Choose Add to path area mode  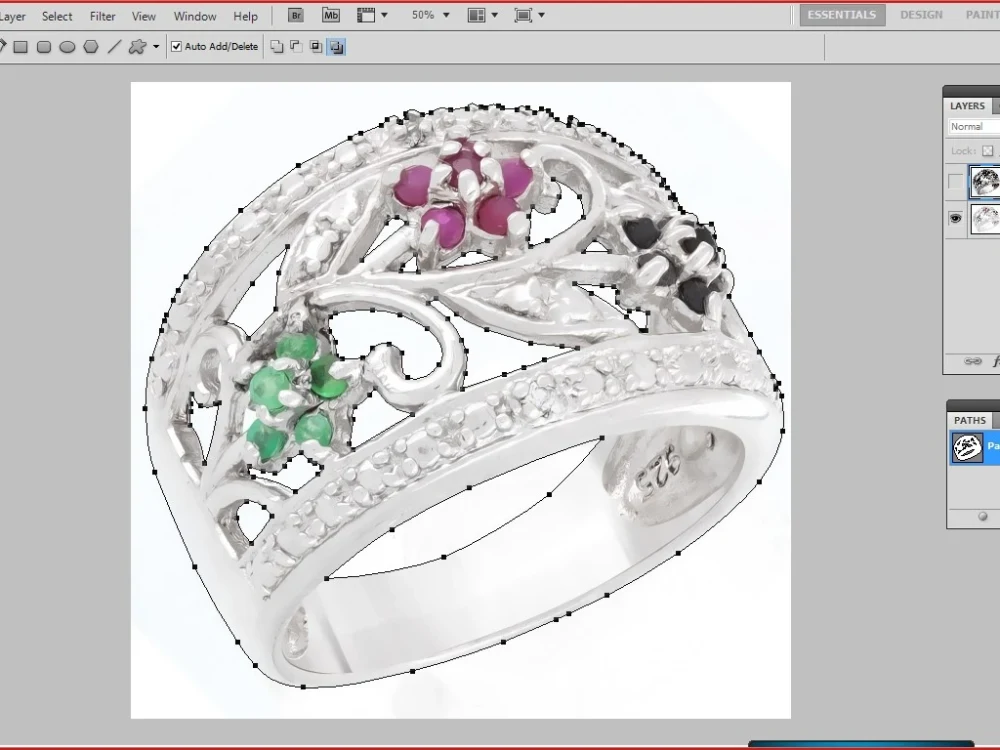point(277,47)
